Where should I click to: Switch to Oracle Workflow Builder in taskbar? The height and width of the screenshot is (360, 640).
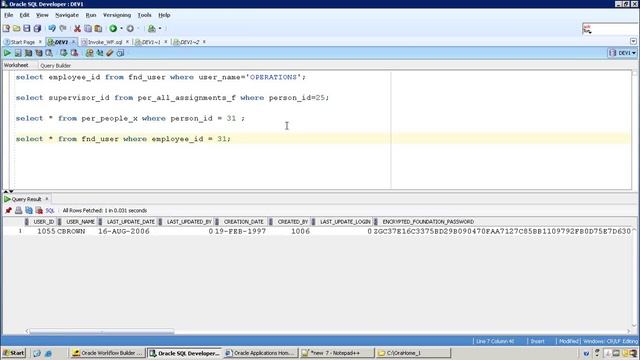[107, 353]
